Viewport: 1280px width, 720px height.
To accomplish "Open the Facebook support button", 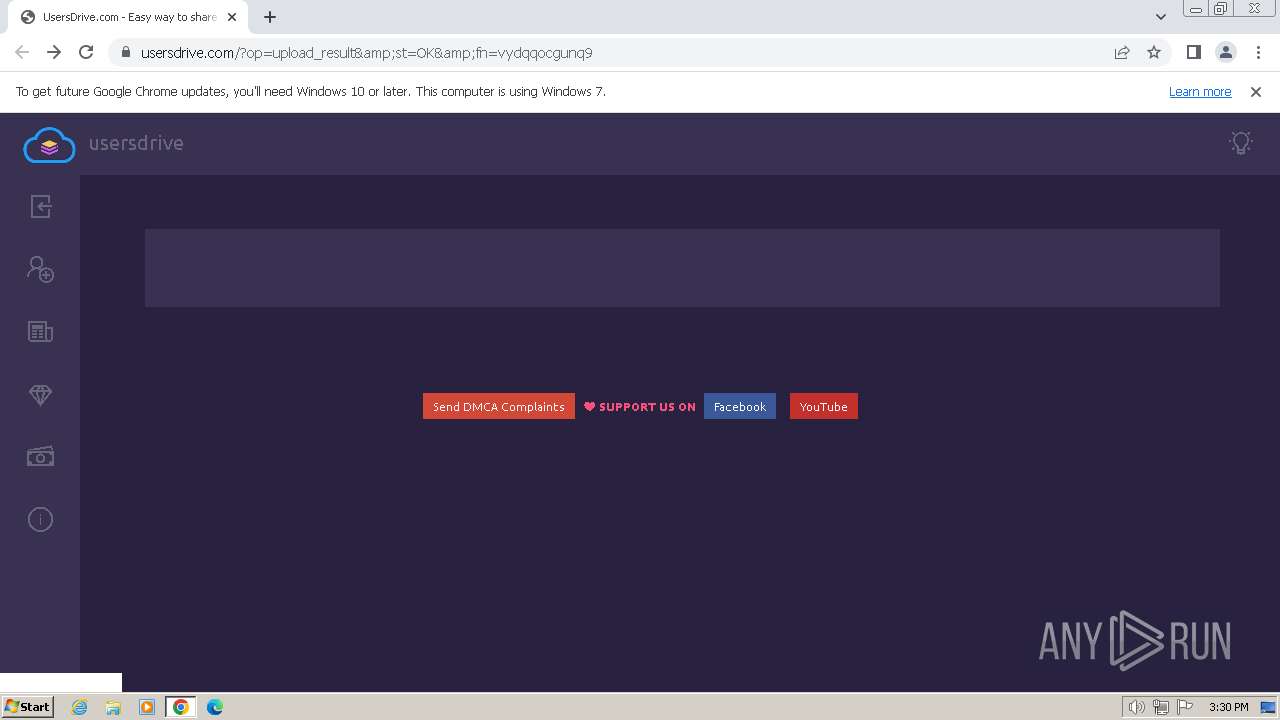I will [x=740, y=406].
